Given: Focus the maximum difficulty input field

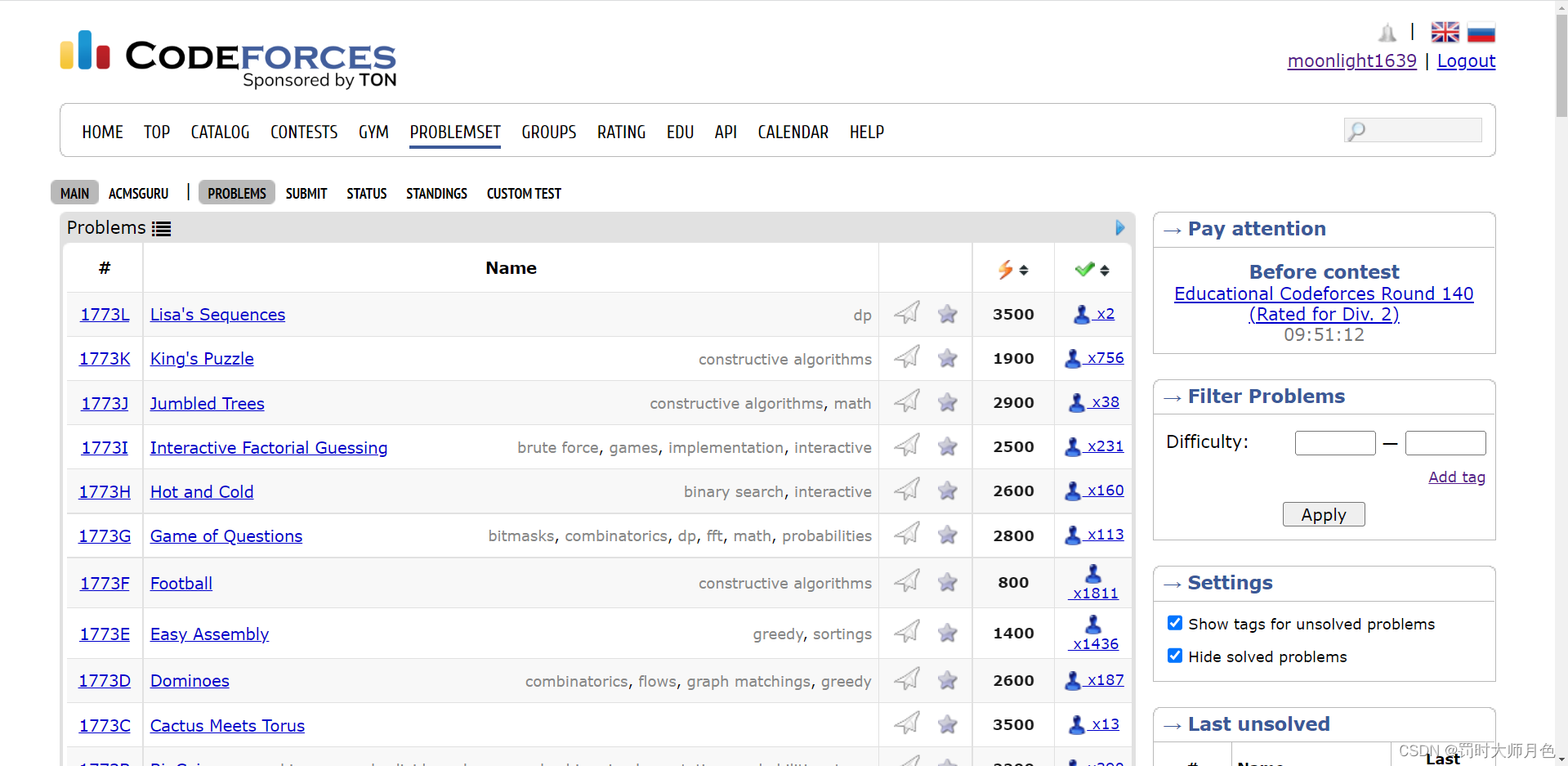Looking at the screenshot, I should coord(1445,443).
